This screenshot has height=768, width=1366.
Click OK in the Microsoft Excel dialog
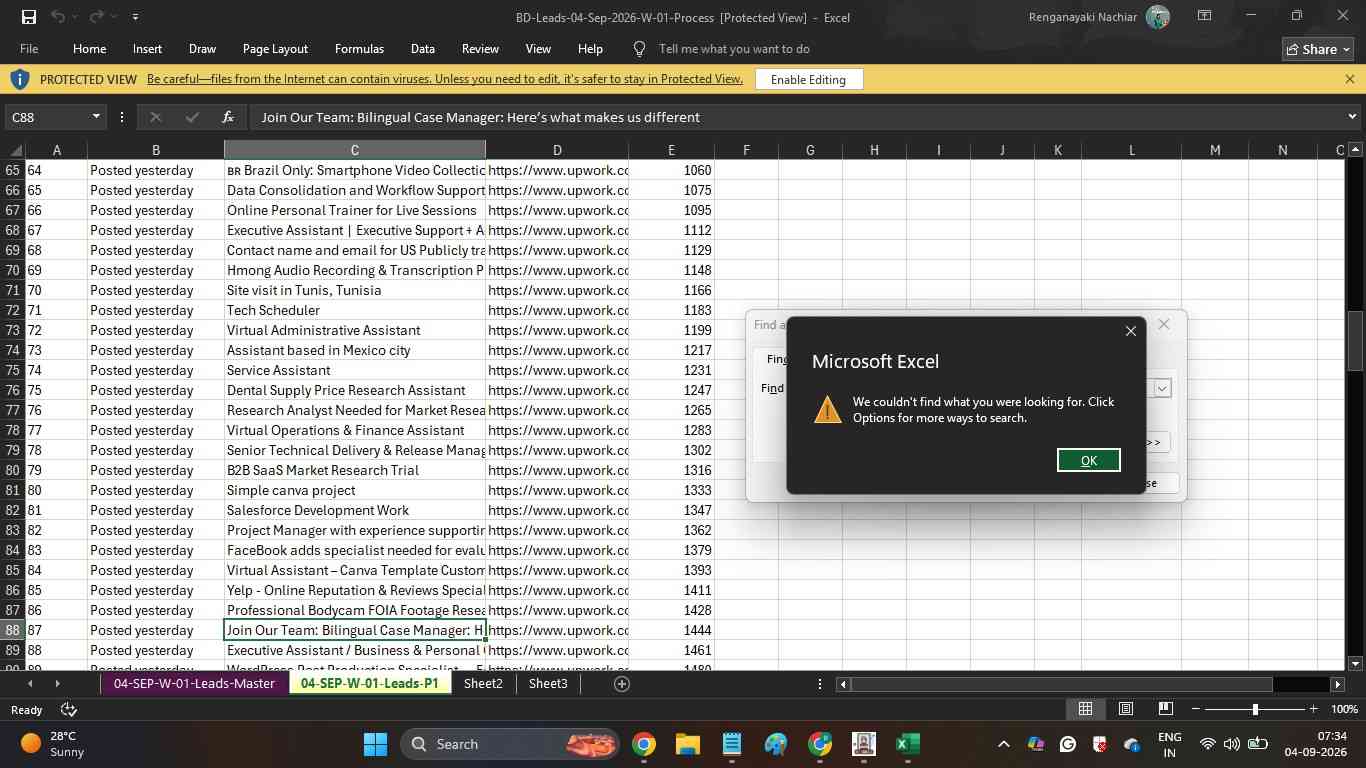click(x=1088, y=460)
